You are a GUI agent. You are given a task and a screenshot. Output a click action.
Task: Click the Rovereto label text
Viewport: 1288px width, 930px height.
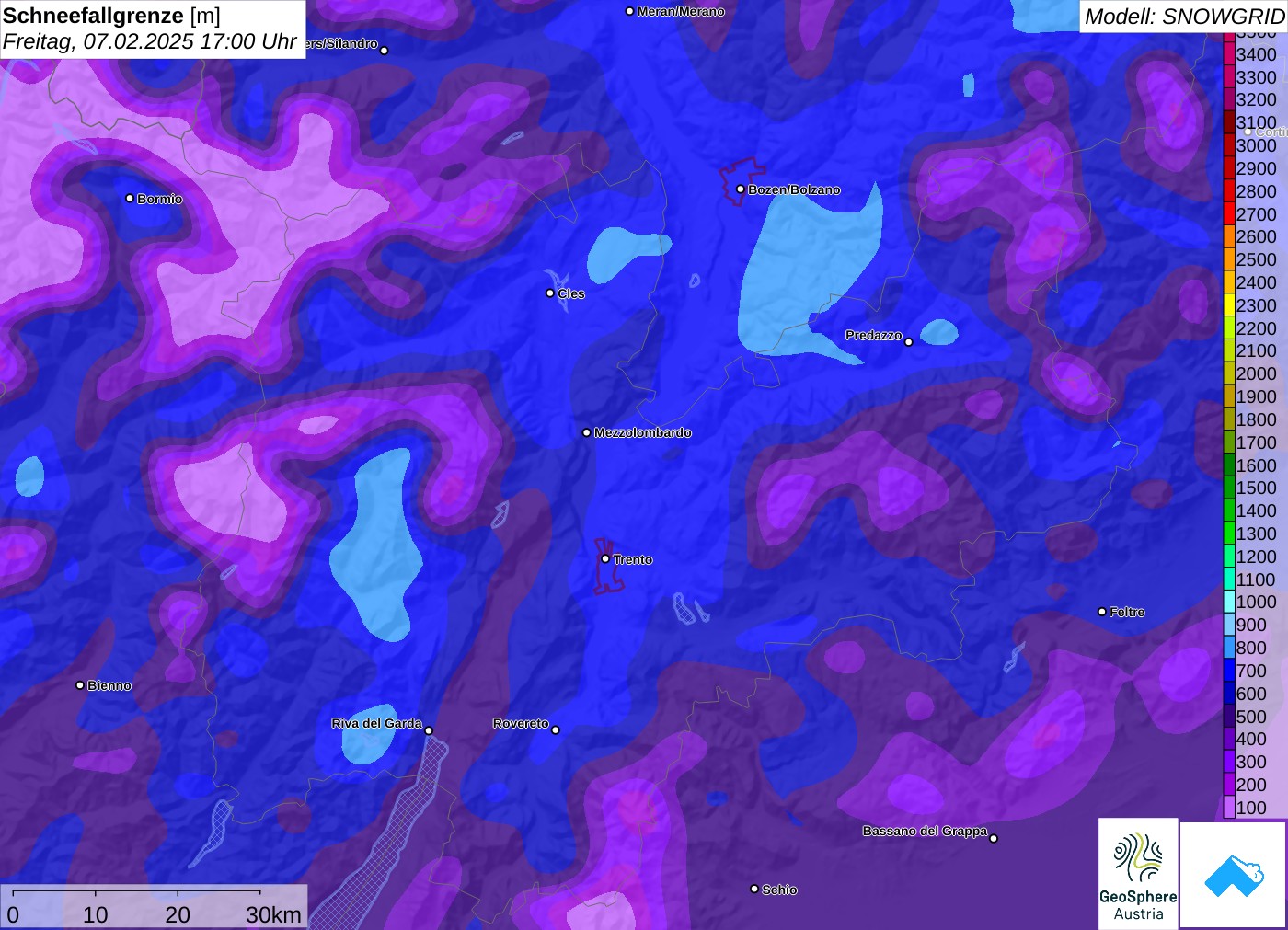[x=521, y=723]
